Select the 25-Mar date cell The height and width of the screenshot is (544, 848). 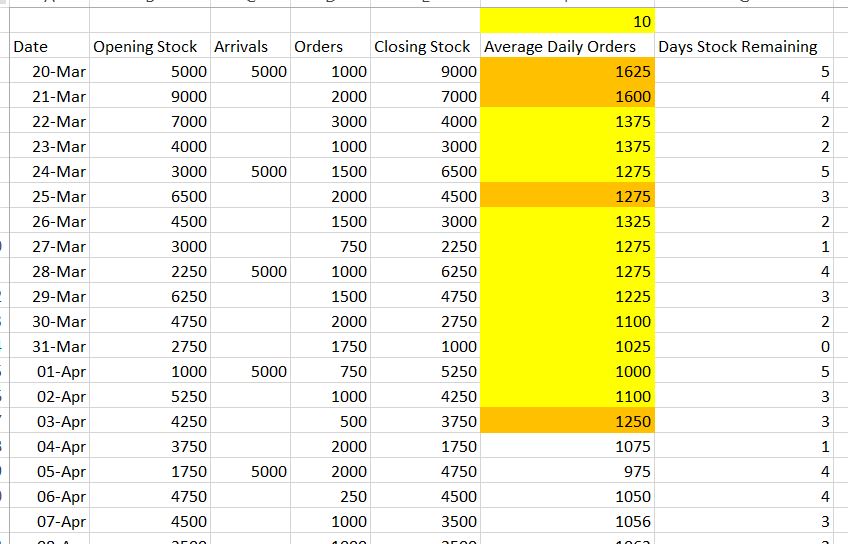(x=49, y=196)
